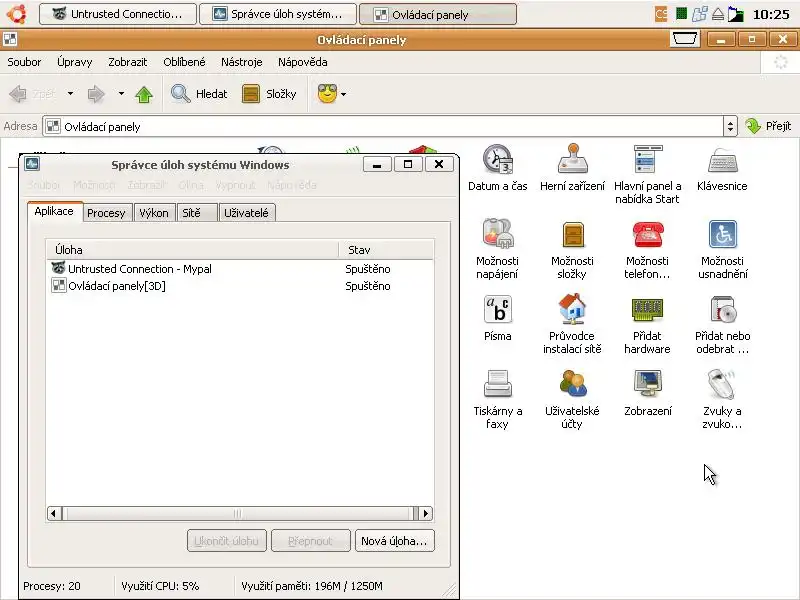This screenshot has height=600, width=800.
Task: Switch to the Výkon tab
Action: tap(154, 213)
